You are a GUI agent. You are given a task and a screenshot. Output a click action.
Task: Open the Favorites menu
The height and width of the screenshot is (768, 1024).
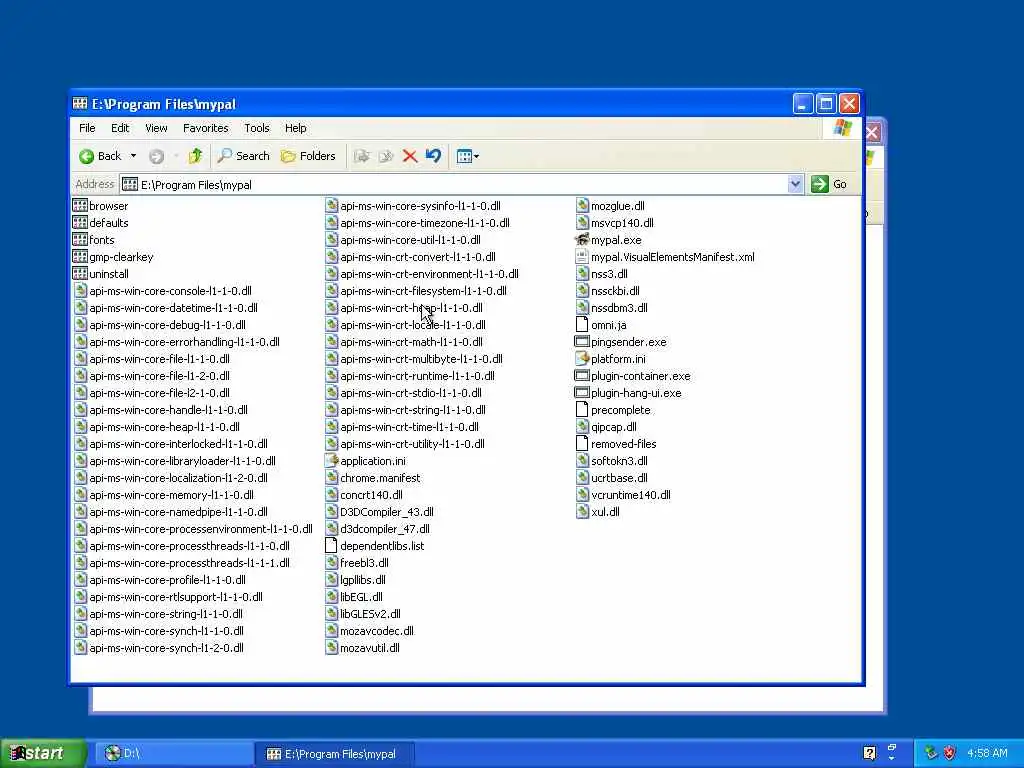(x=205, y=128)
